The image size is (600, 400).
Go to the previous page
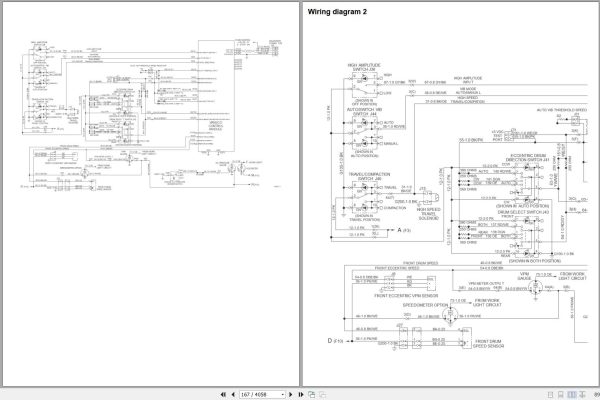[x=233, y=394]
